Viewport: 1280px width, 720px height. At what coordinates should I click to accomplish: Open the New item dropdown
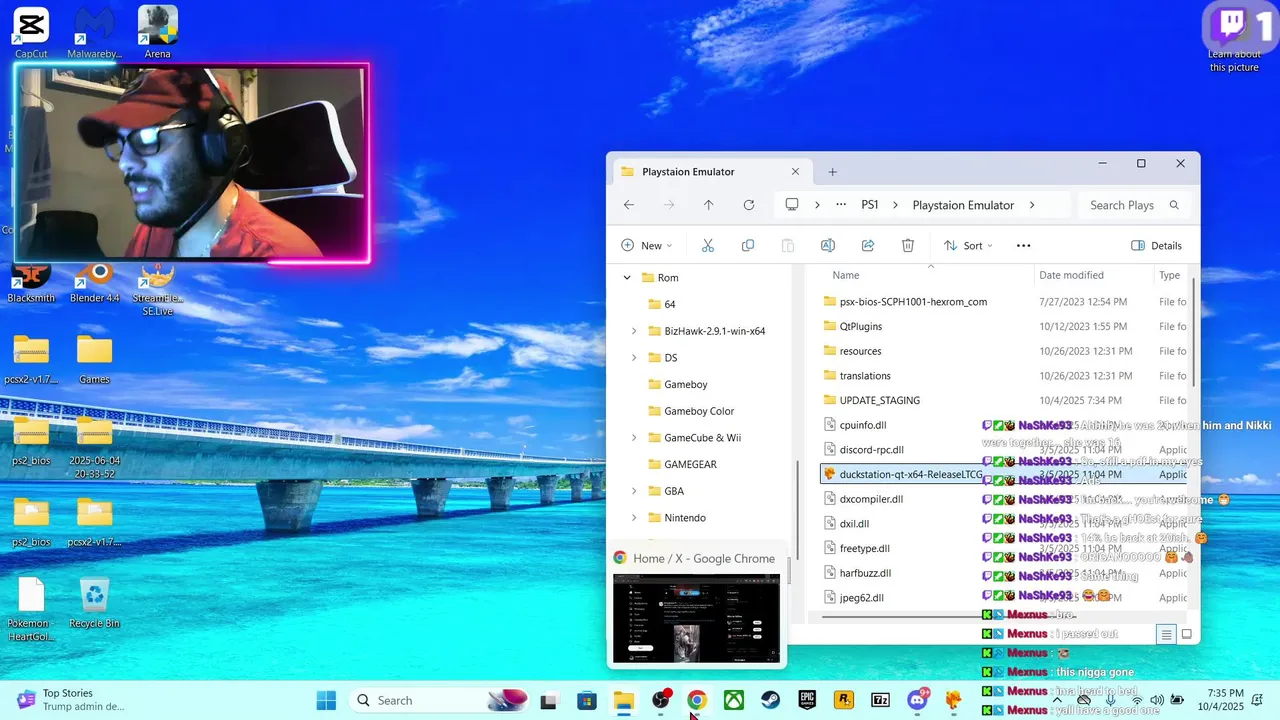coord(647,245)
